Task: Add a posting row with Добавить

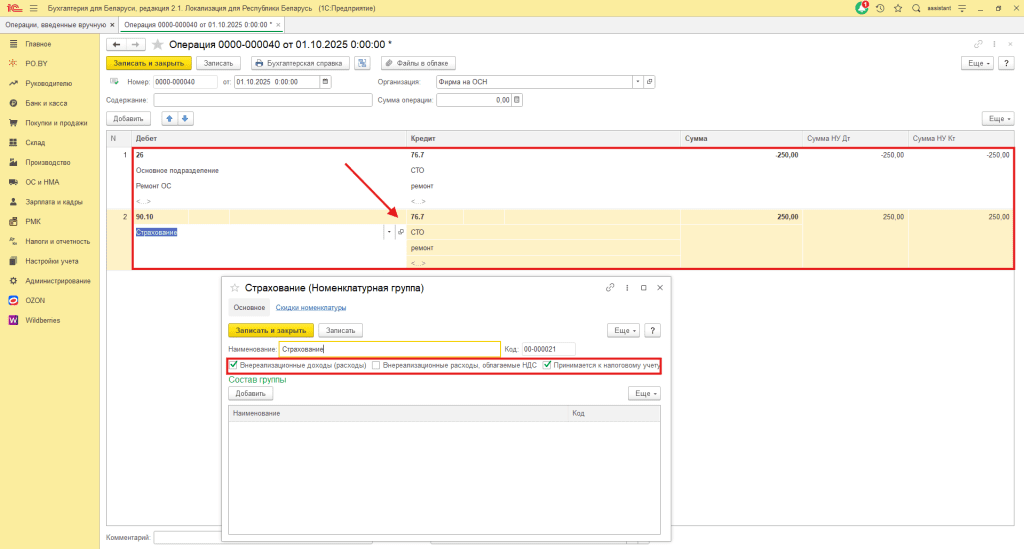Action: tap(128, 119)
